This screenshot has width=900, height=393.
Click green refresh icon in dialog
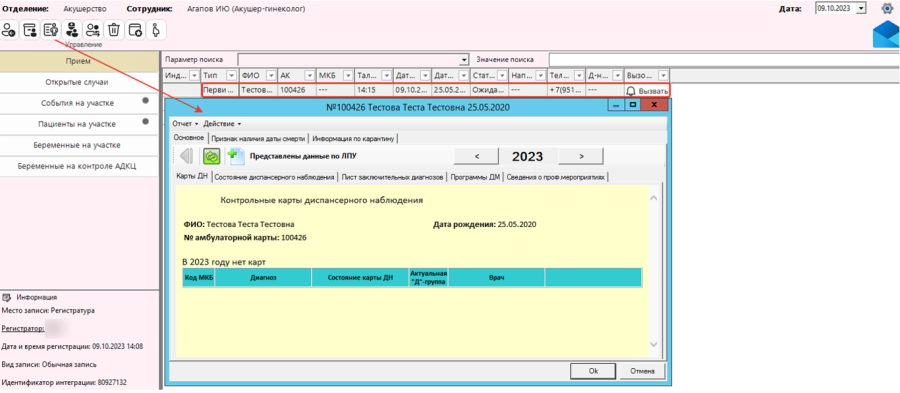click(211, 155)
